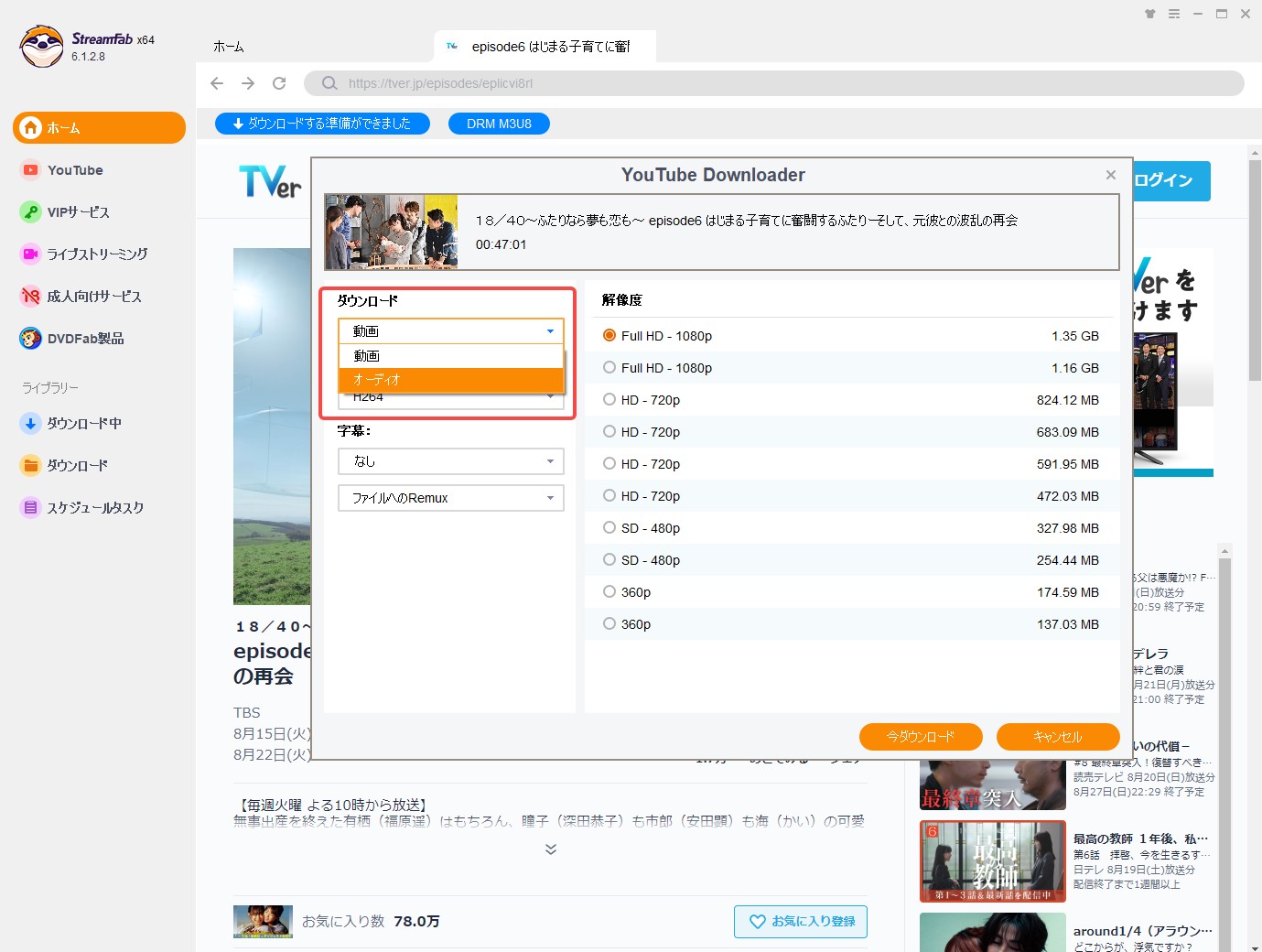Click ダウンロードする準備ができました button
The height and width of the screenshot is (952, 1262).
322,124
